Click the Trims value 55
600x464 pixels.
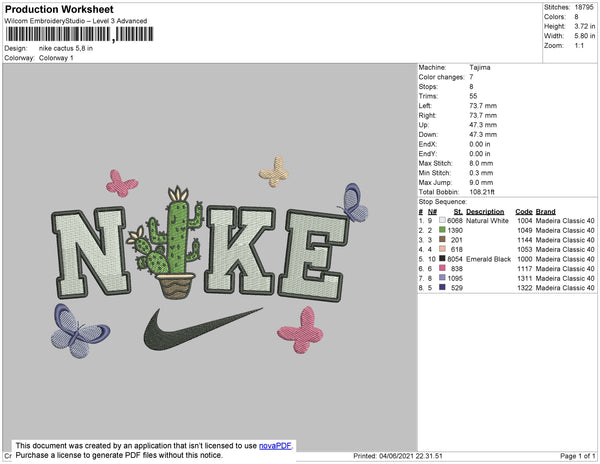473,96
